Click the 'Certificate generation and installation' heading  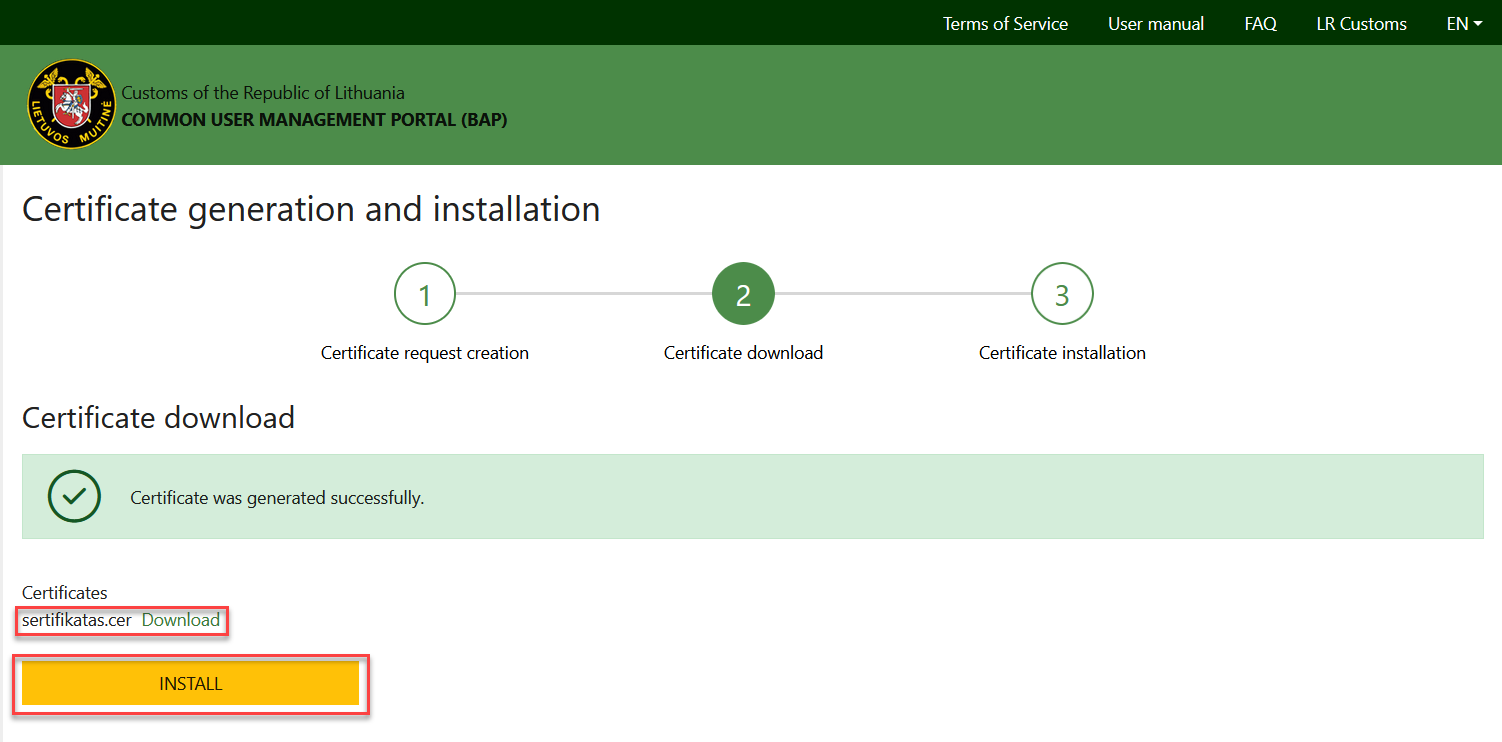pyautogui.click(x=311, y=210)
